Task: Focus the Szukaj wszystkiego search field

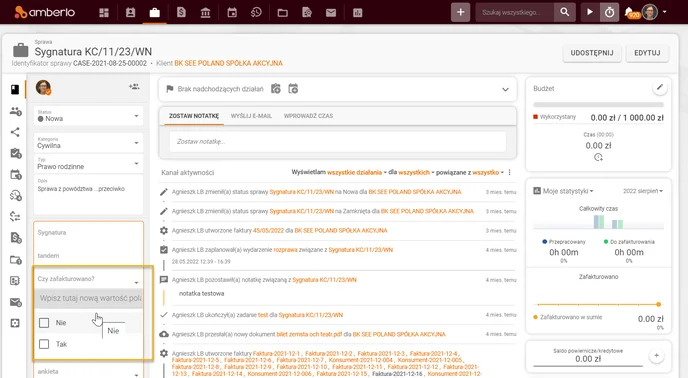Action: click(x=514, y=12)
